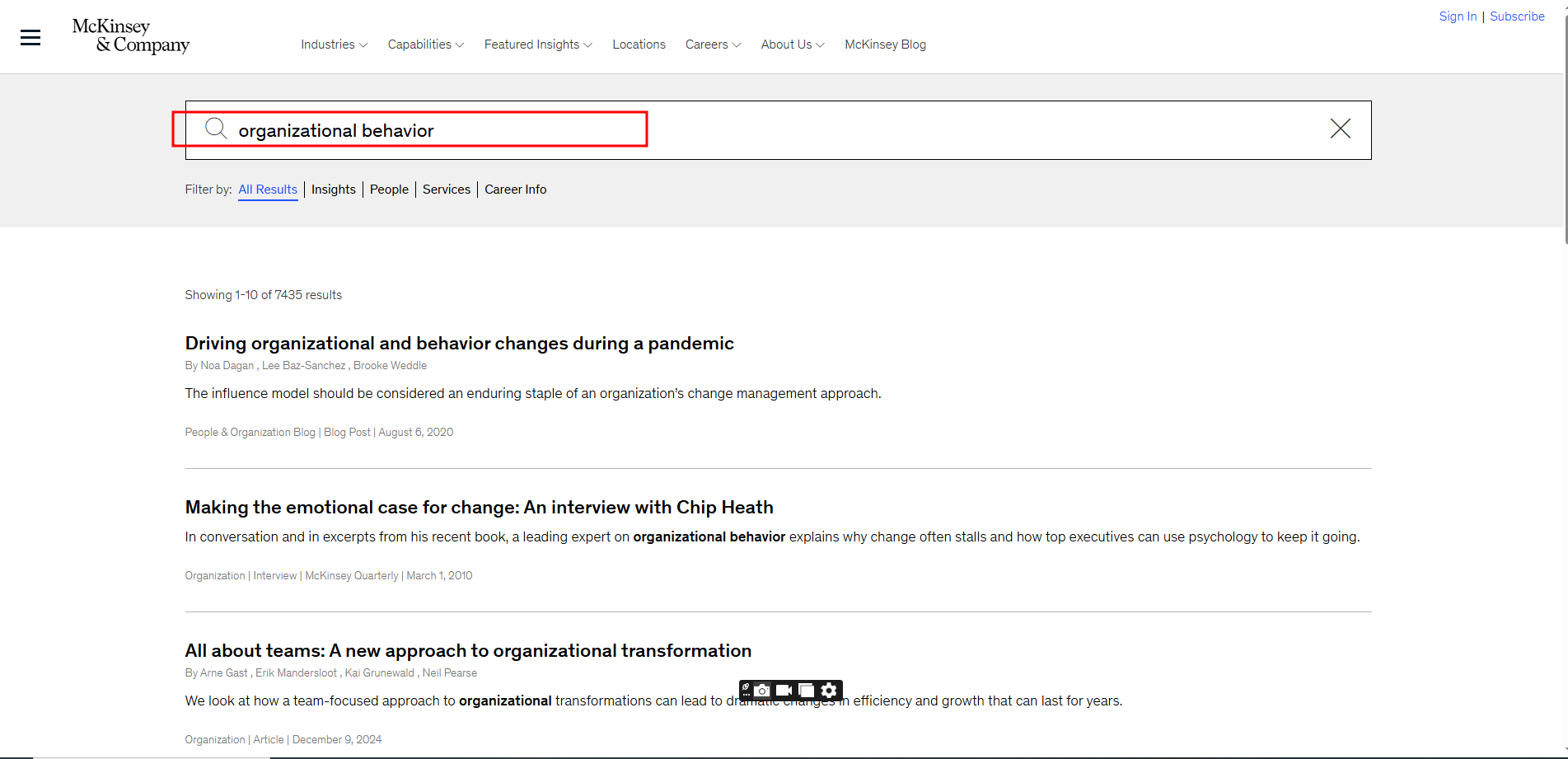The width and height of the screenshot is (1568, 759).
Task: Open the About Us dropdown
Action: 792,45
